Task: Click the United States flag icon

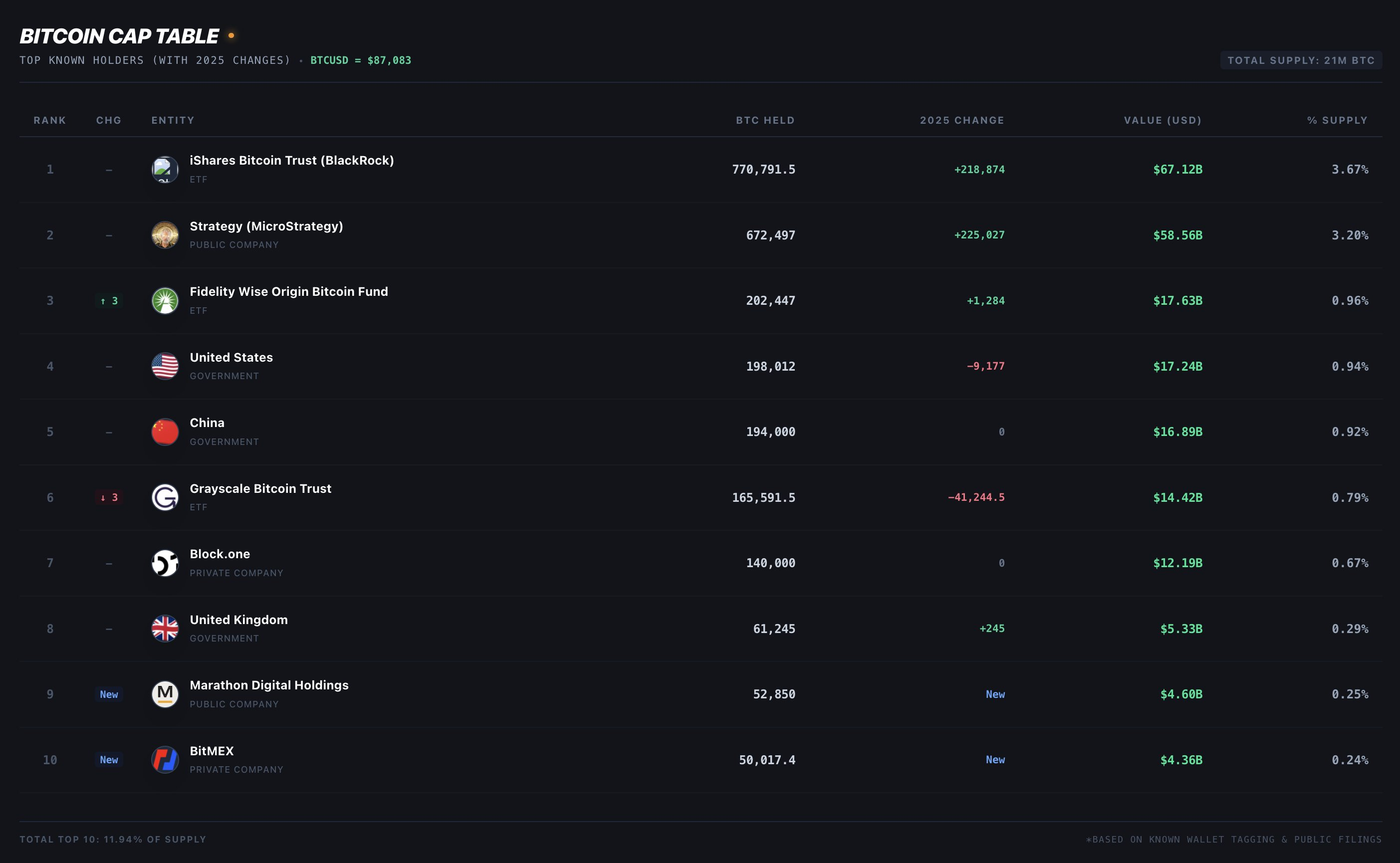Action: coord(165,367)
